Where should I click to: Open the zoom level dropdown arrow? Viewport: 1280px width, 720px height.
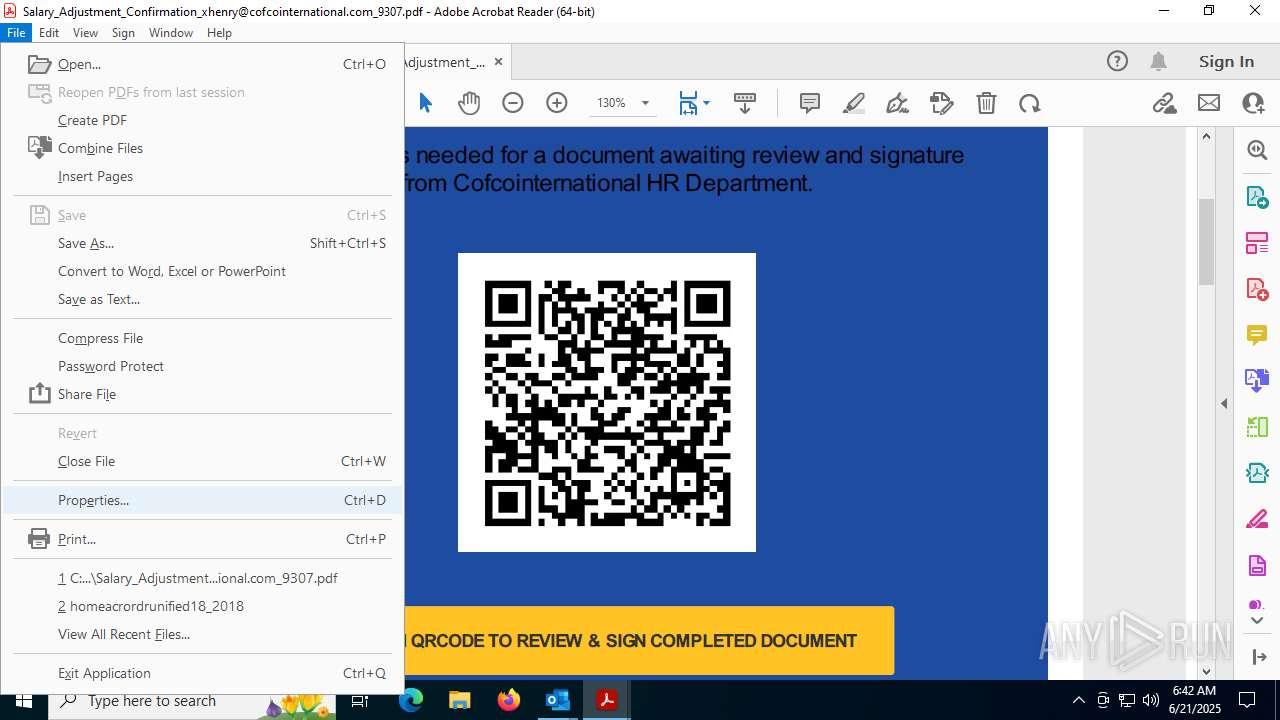coord(645,103)
